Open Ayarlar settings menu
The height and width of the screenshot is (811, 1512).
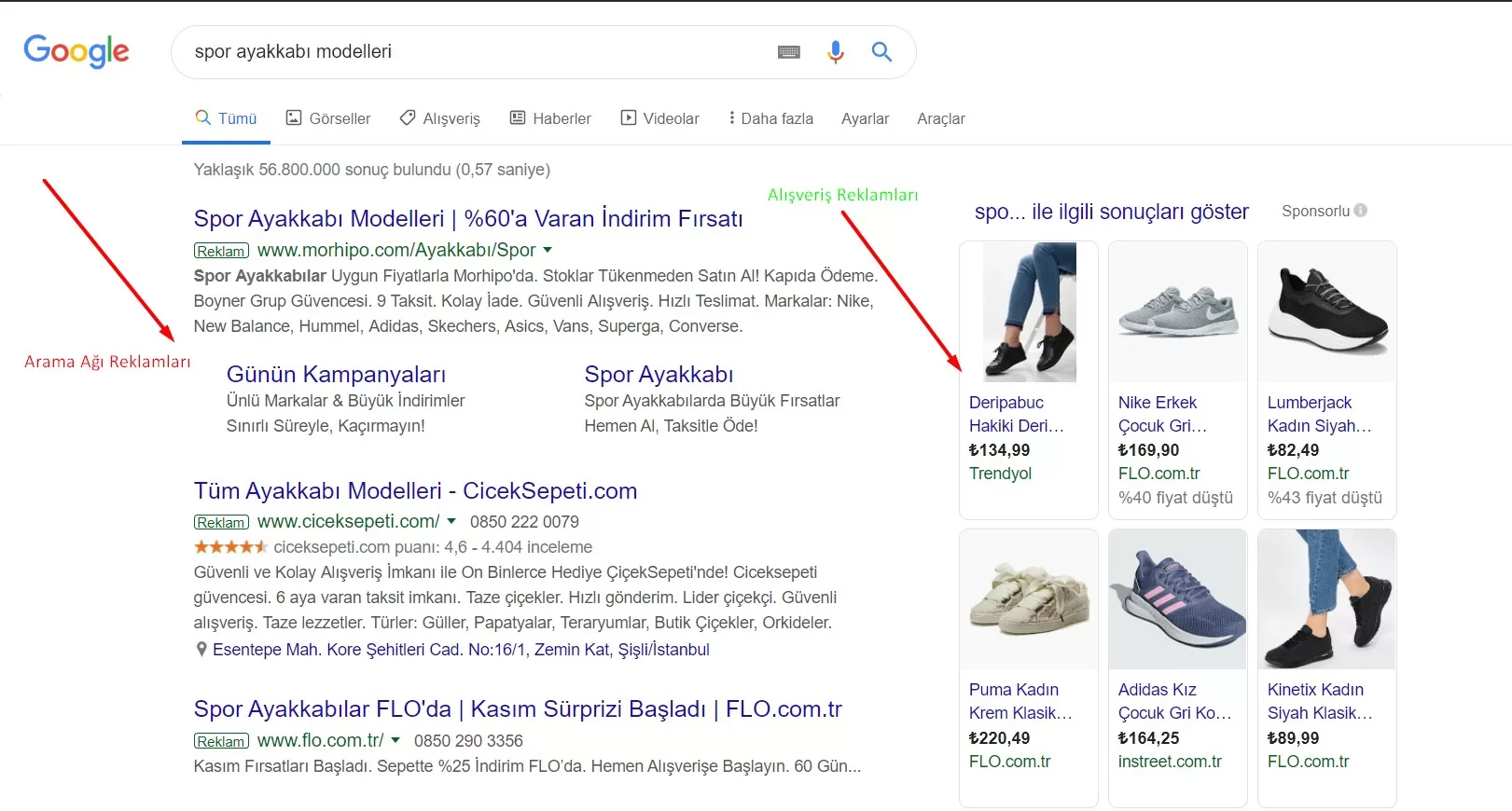coord(865,118)
